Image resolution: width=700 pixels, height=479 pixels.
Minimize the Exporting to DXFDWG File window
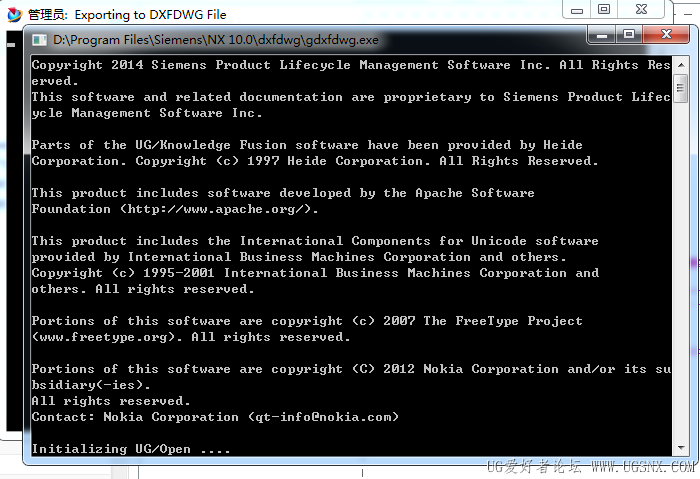(577, 10)
